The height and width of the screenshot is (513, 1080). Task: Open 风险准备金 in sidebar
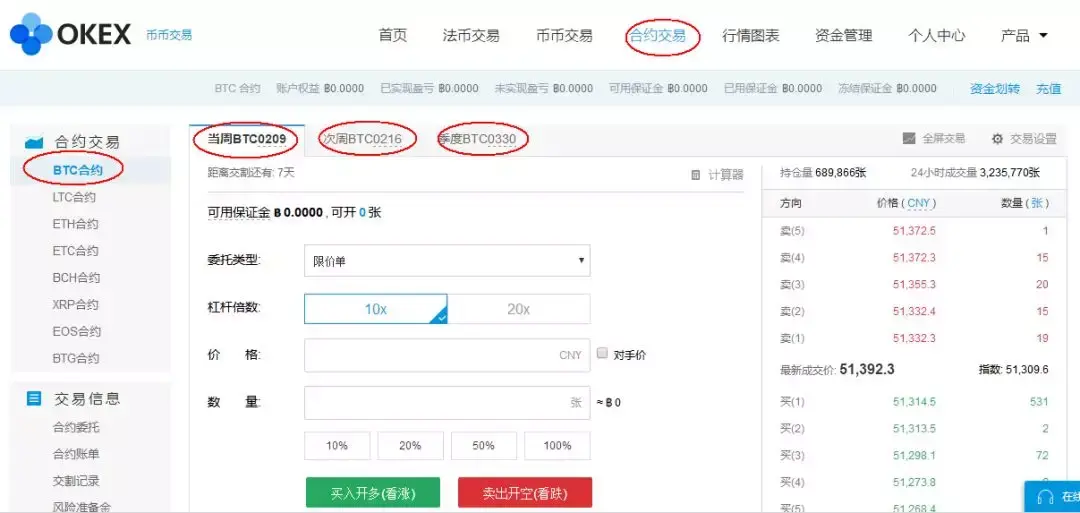(x=81, y=507)
